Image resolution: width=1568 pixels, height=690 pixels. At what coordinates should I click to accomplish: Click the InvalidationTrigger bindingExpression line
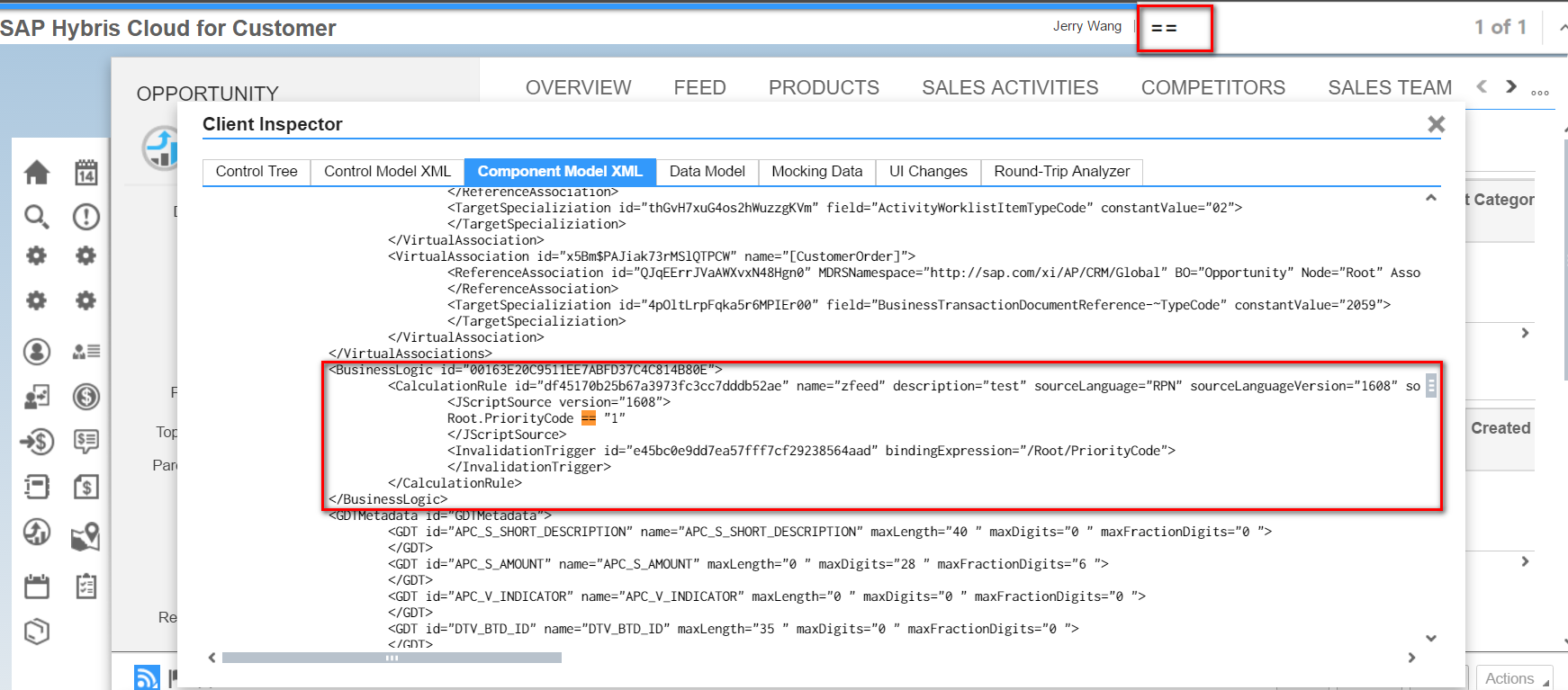pos(811,451)
